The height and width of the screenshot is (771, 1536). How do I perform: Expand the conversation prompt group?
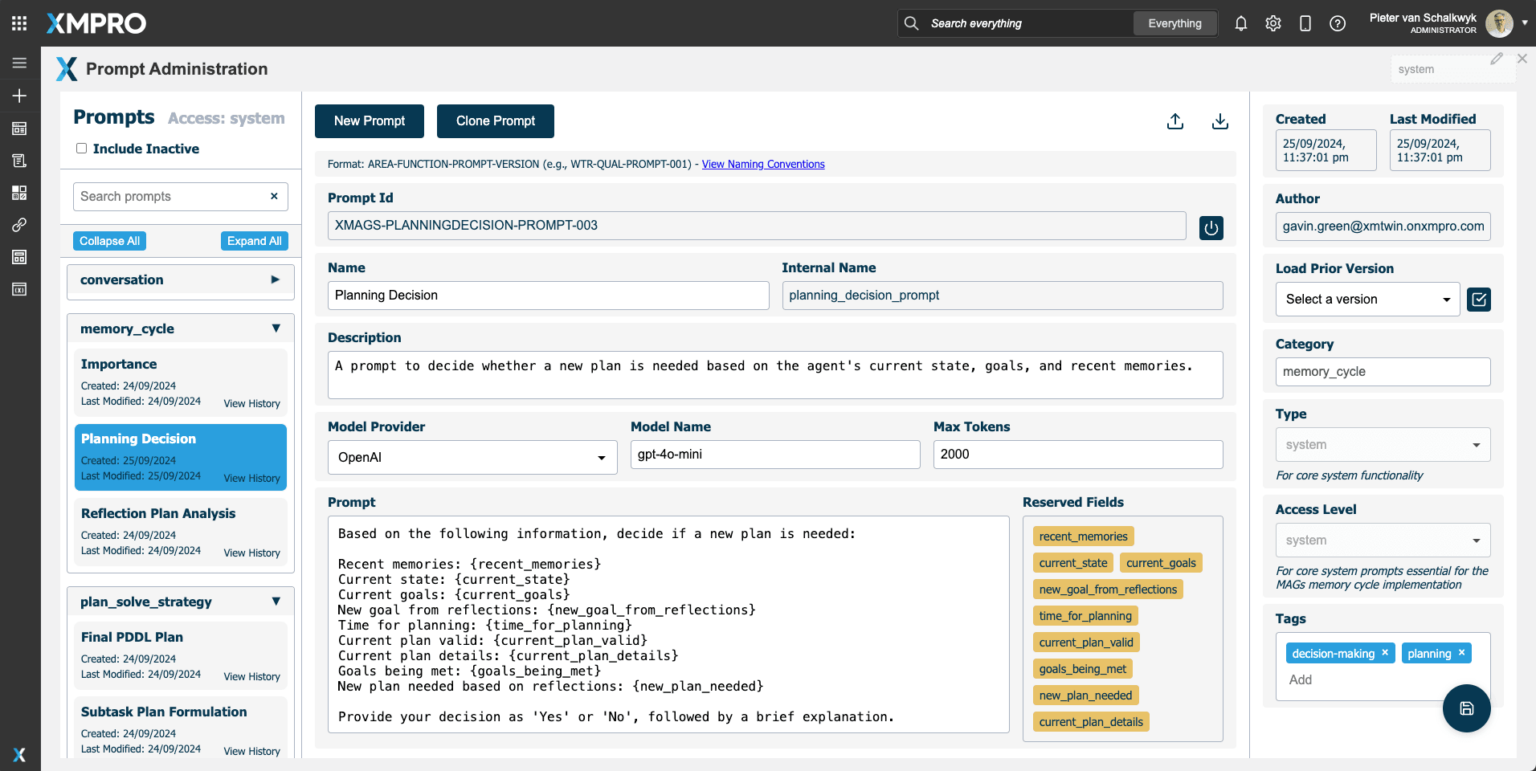pos(275,280)
